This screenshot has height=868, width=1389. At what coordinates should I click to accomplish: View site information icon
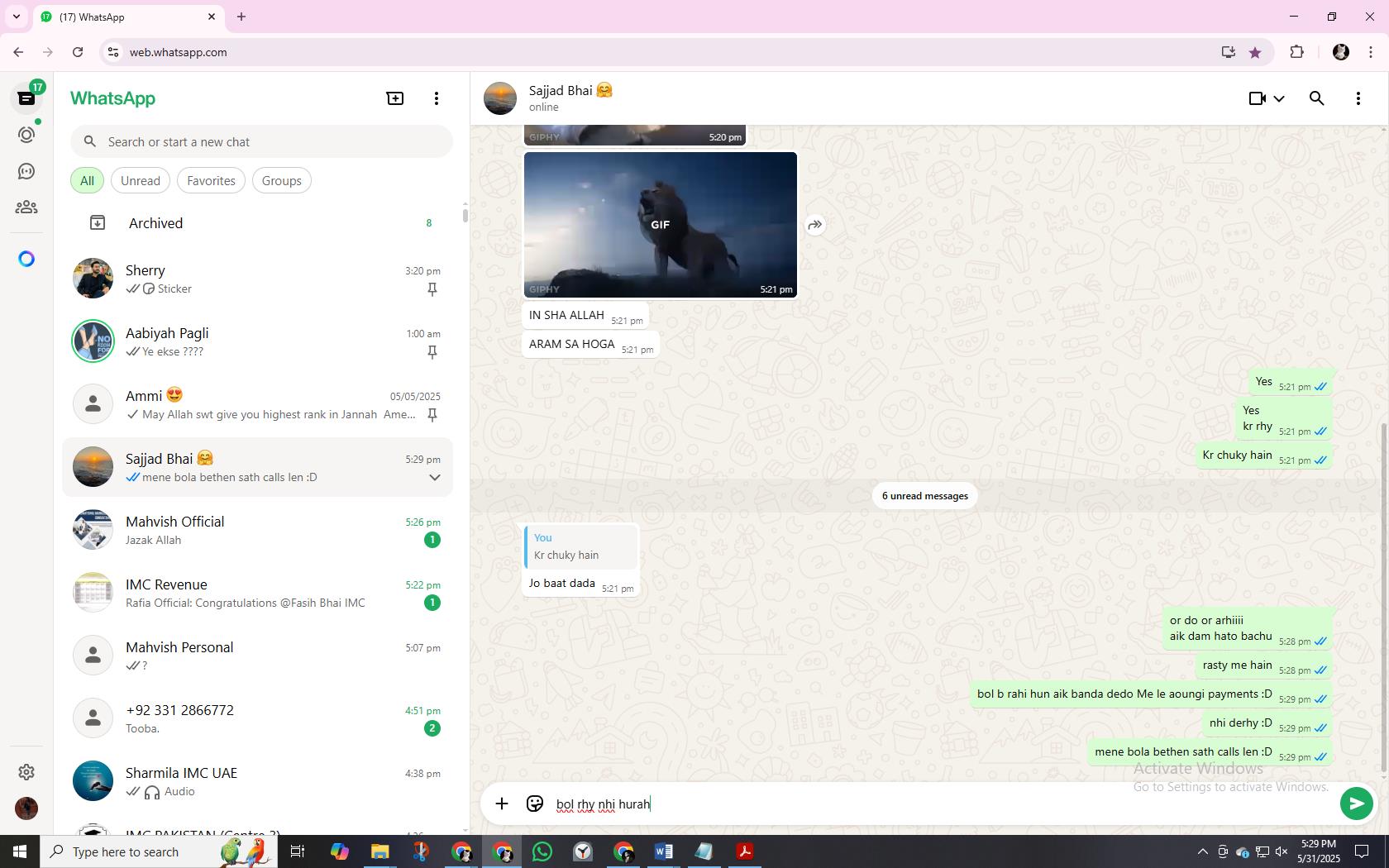coord(113,52)
